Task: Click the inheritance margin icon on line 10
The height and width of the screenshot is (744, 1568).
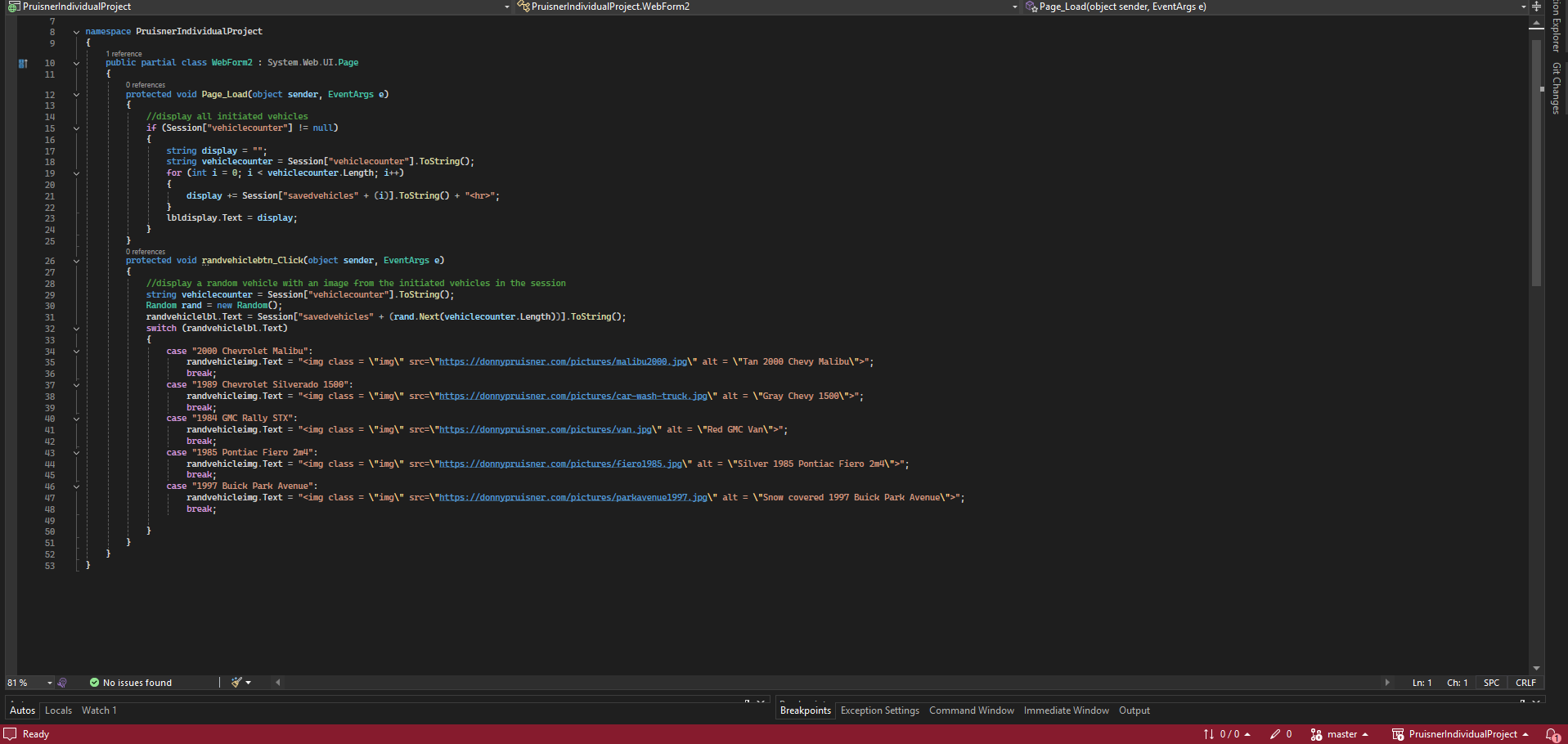Action: pos(23,63)
